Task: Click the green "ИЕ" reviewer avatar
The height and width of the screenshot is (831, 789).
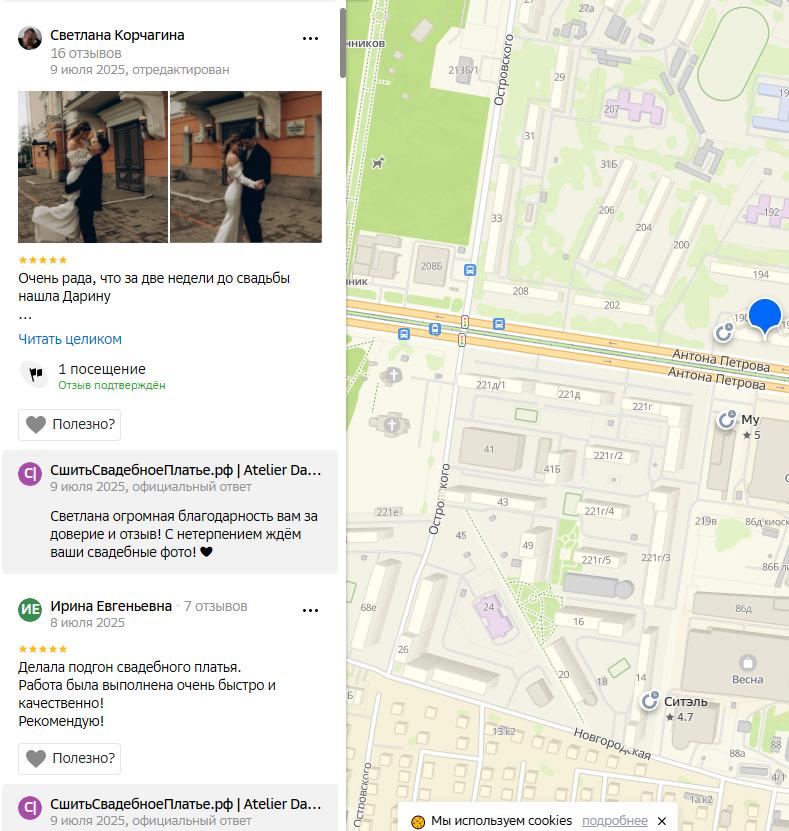Action: [x=30, y=609]
